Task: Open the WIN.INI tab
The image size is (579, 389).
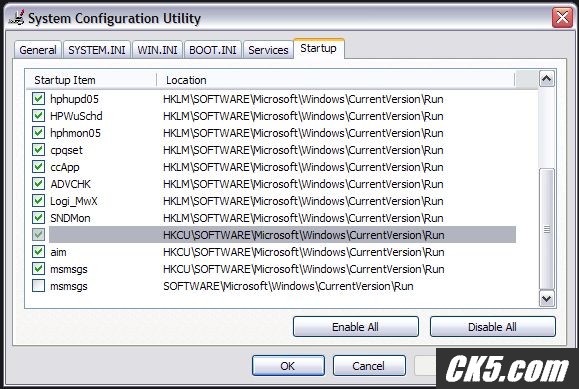Action: (x=157, y=50)
